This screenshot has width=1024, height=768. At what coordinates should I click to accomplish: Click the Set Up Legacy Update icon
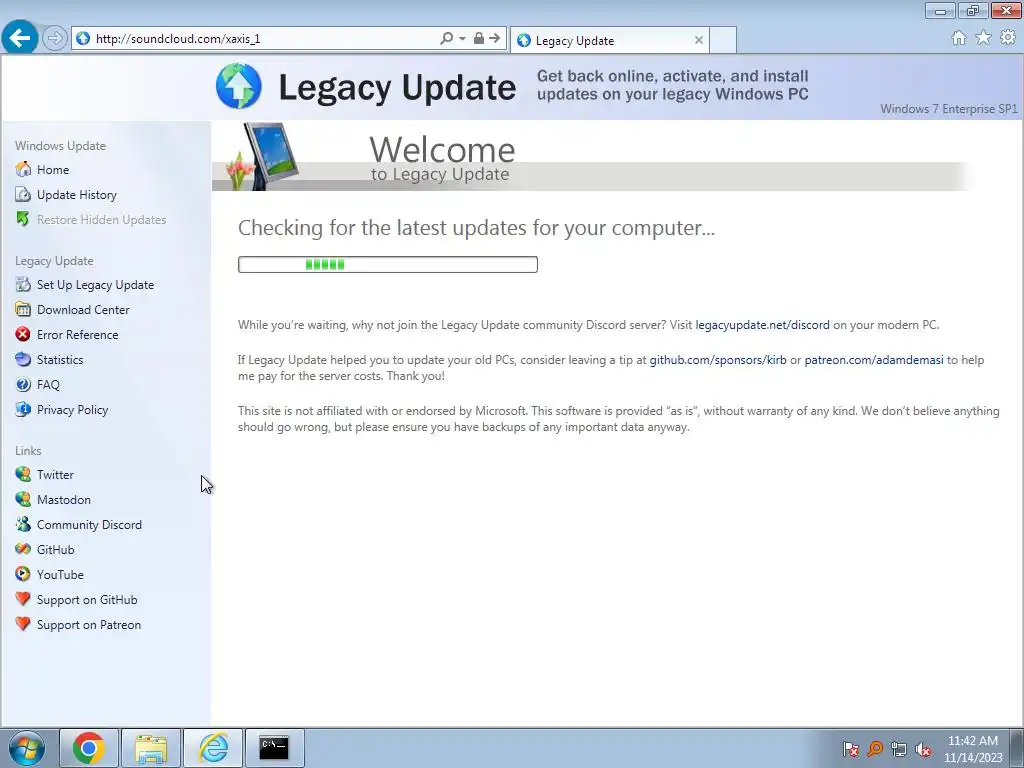23,285
